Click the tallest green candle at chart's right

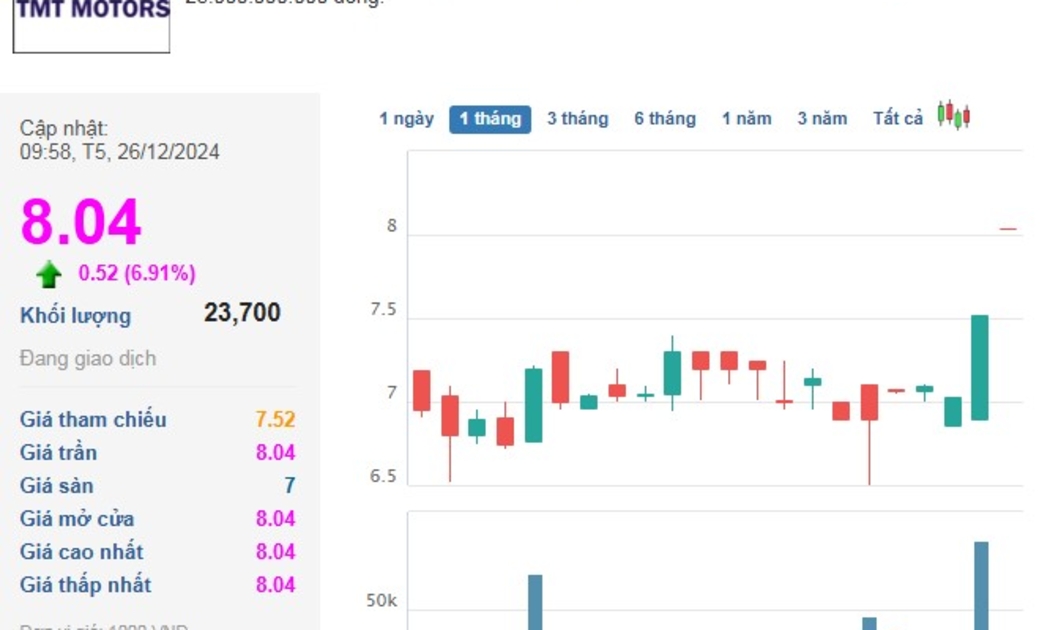click(x=980, y=367)
